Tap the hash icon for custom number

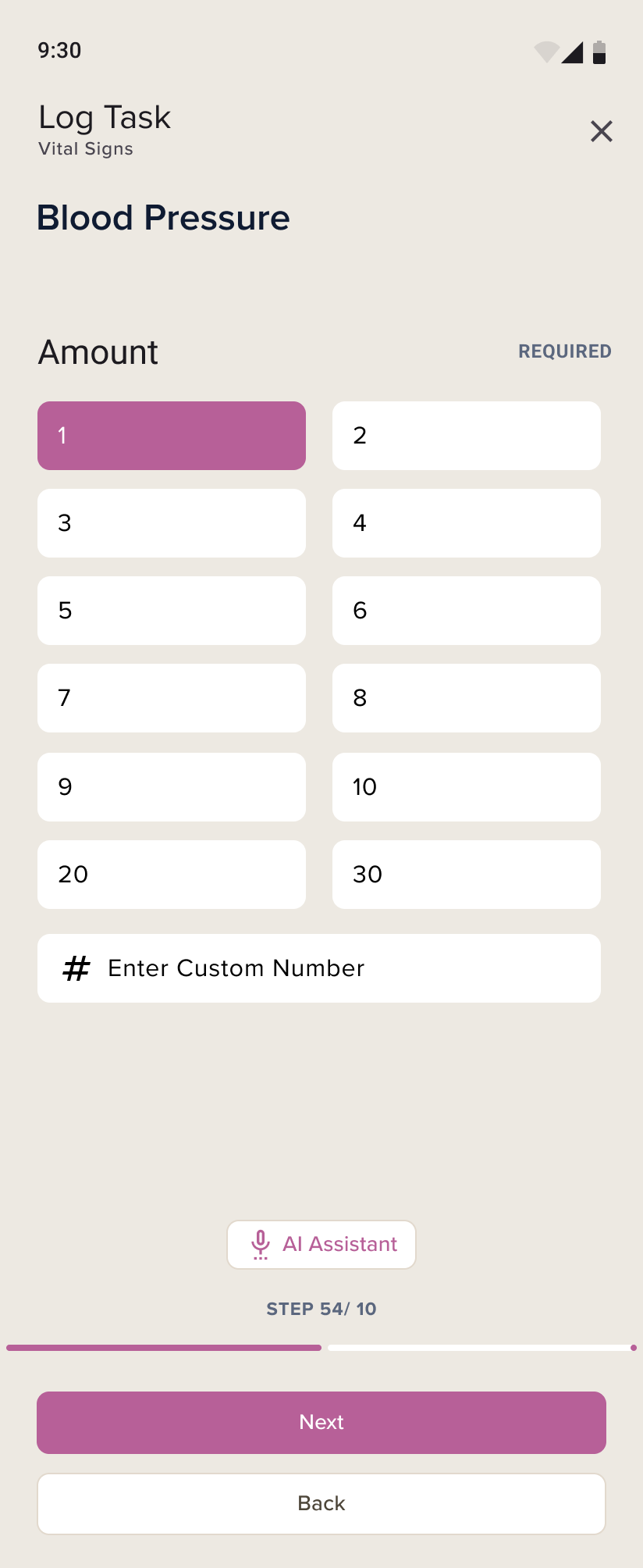(76, 968)
